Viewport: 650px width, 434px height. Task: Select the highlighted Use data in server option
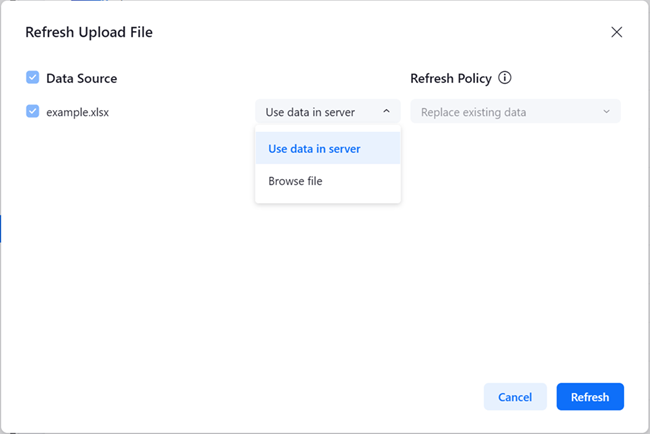315,149
